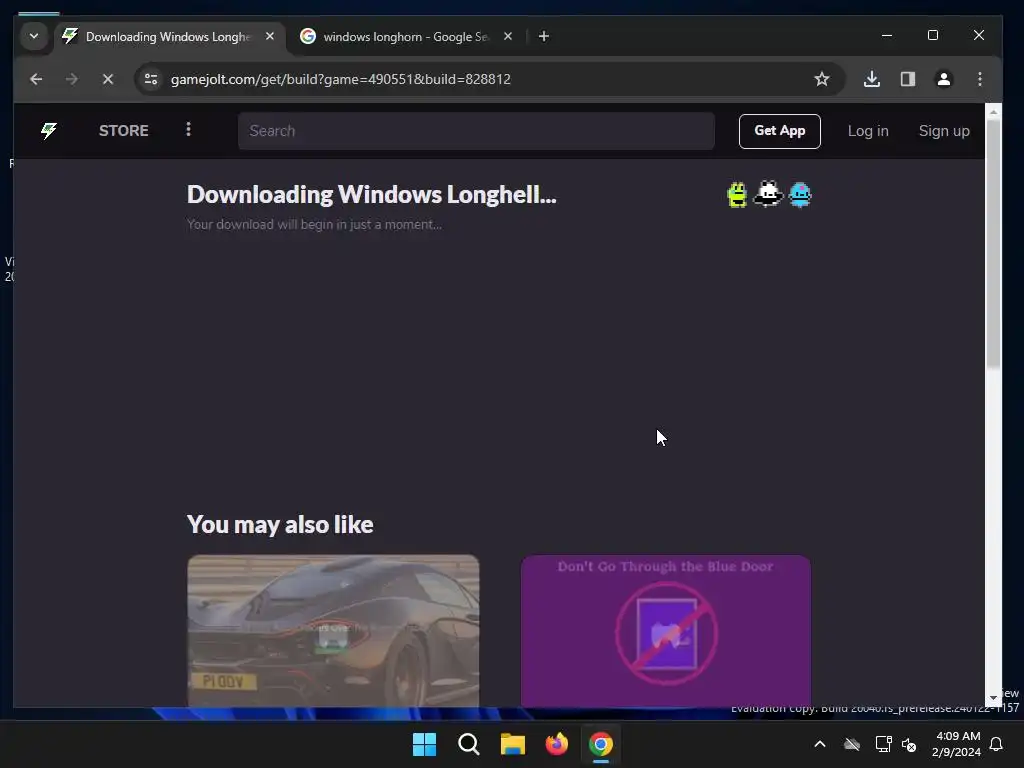This screenshot has height=768, width=1024.
Task: Click the Get App button
Action: tap(779, 131)
